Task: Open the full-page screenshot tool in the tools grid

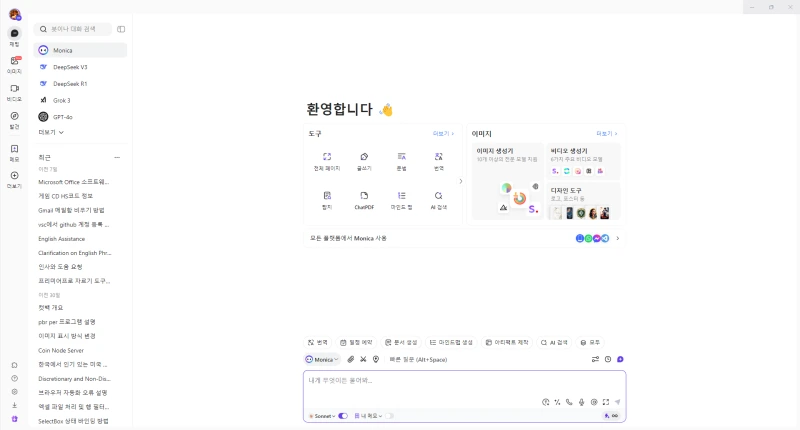Action: pos(327,161)
